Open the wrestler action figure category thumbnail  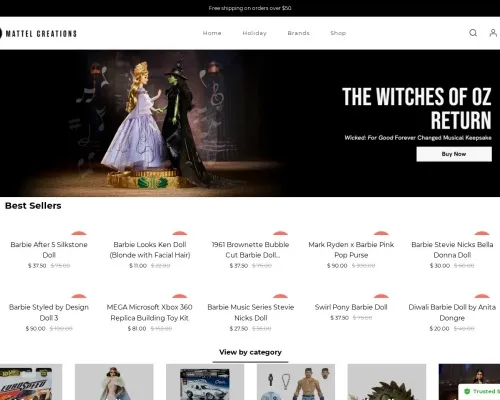pyautogui.click(x=296, y=382)
